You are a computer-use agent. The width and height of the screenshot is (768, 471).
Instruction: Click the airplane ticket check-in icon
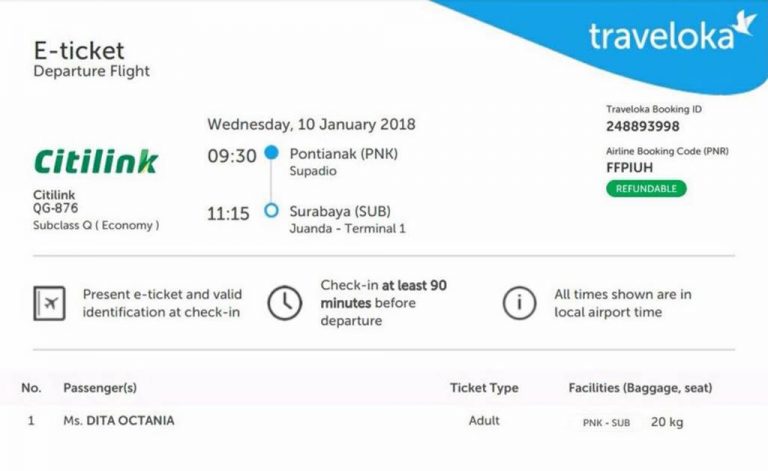49,303
